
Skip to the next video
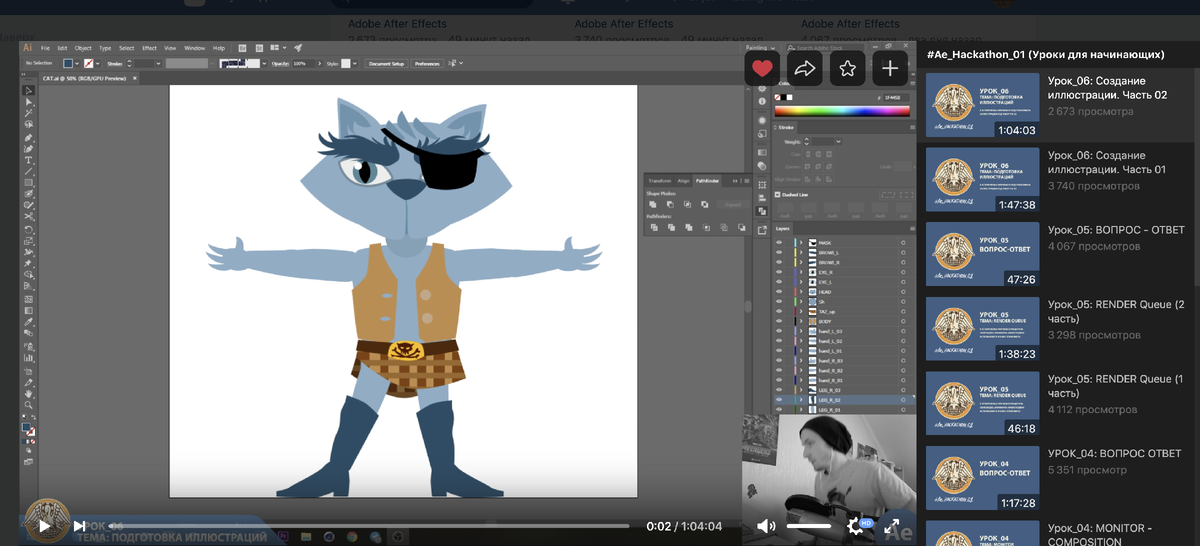pyautogui.click(x=78, y=525)
